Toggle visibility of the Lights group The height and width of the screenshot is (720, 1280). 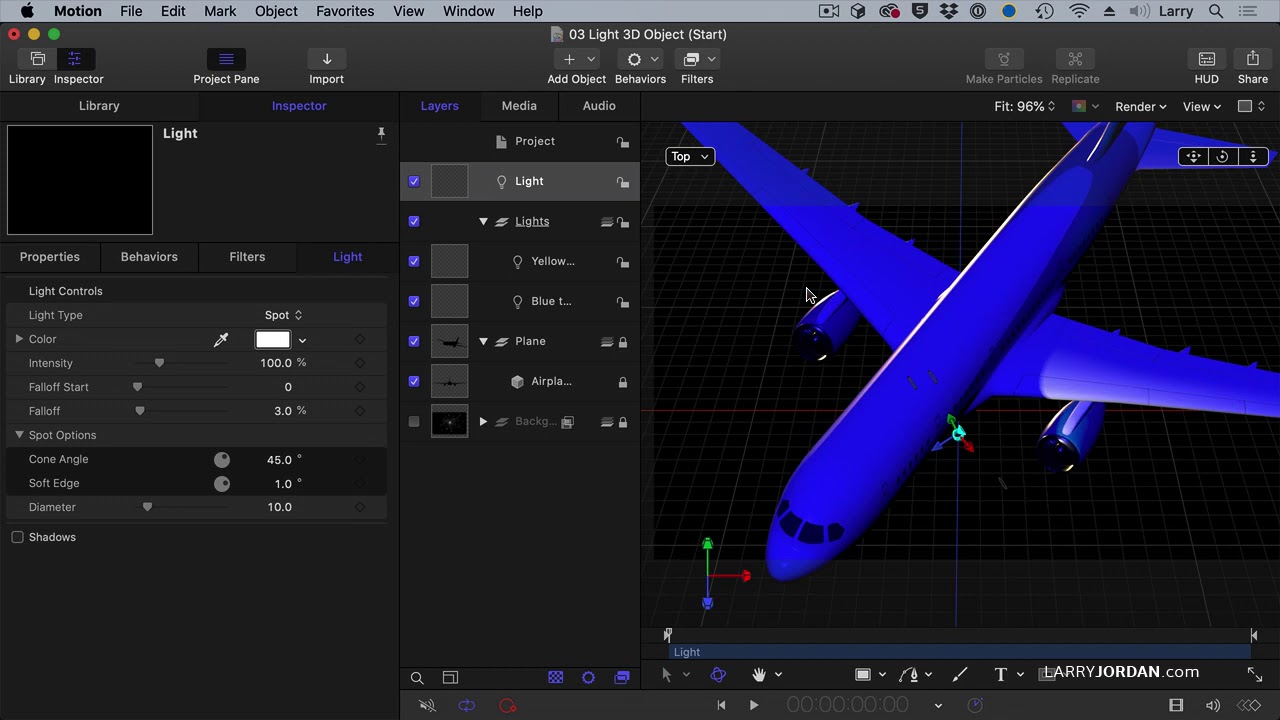coord(414,221)
